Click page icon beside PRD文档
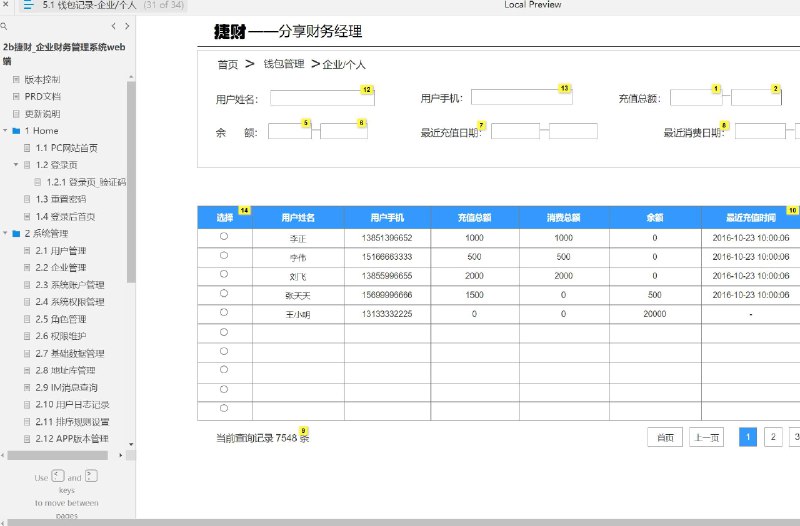 [16, 96]
